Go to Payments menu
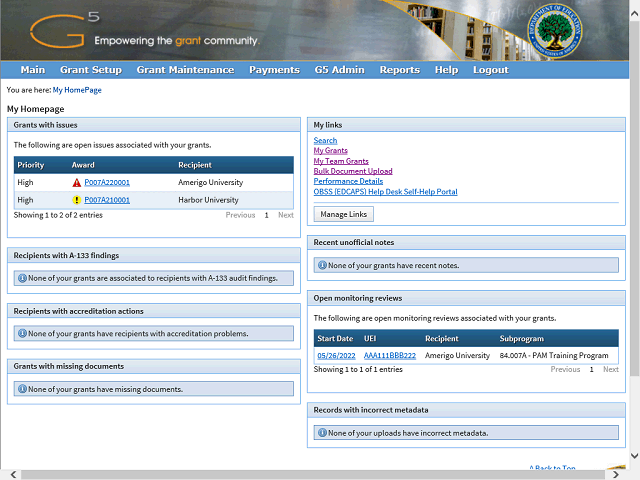 274,70
